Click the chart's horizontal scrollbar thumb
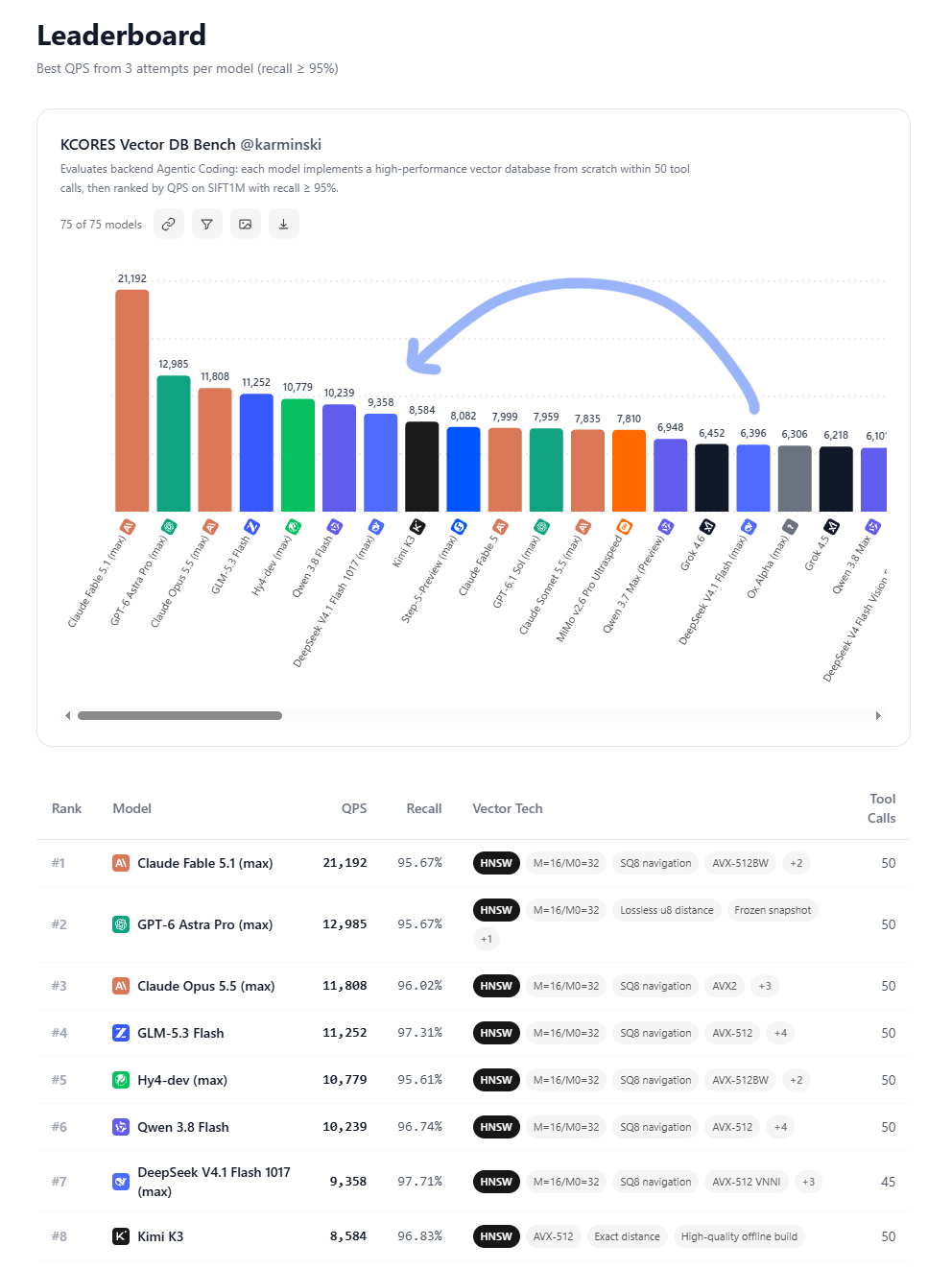The height and width of the screenshot is (1270, 952). [x=179, y=715]
